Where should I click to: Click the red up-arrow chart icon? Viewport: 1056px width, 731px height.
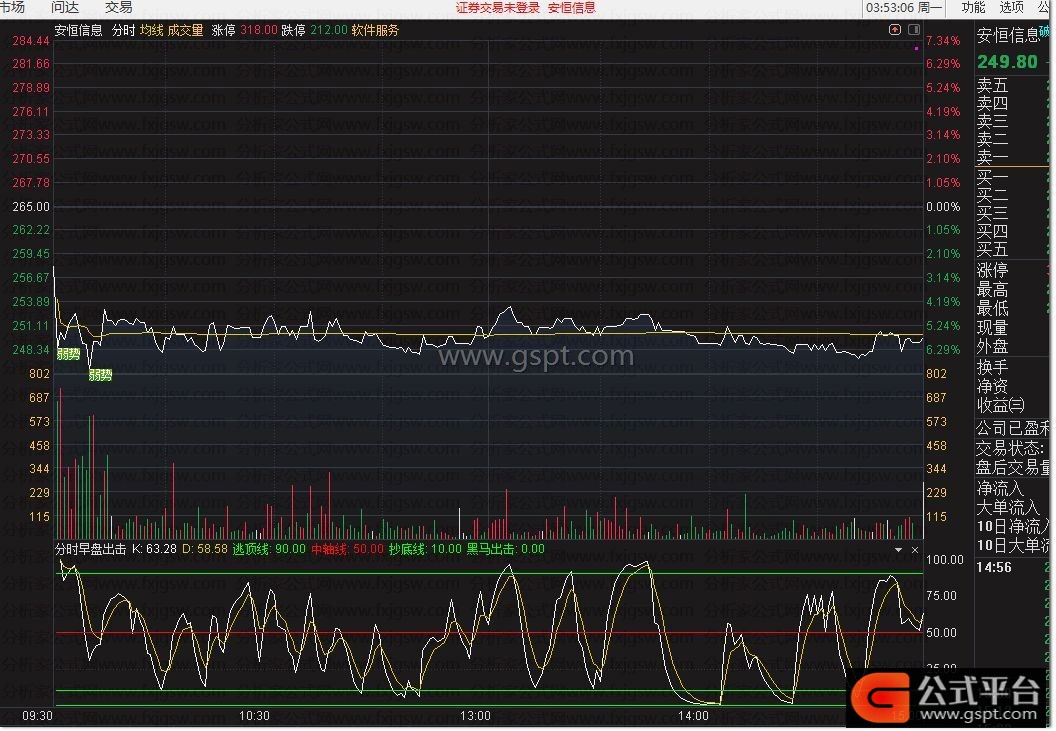point(895,30)
